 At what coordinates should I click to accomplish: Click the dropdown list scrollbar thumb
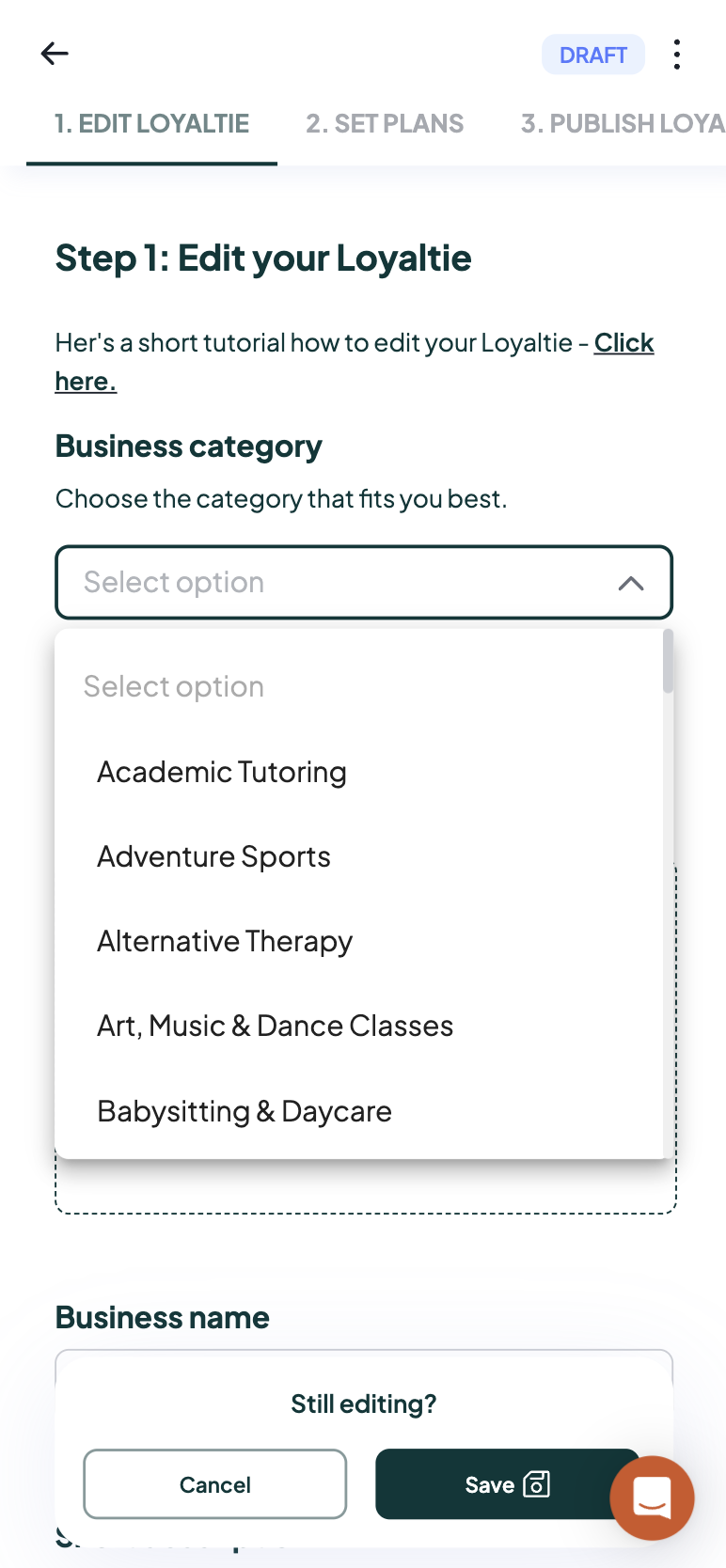[x=669, y=661]
